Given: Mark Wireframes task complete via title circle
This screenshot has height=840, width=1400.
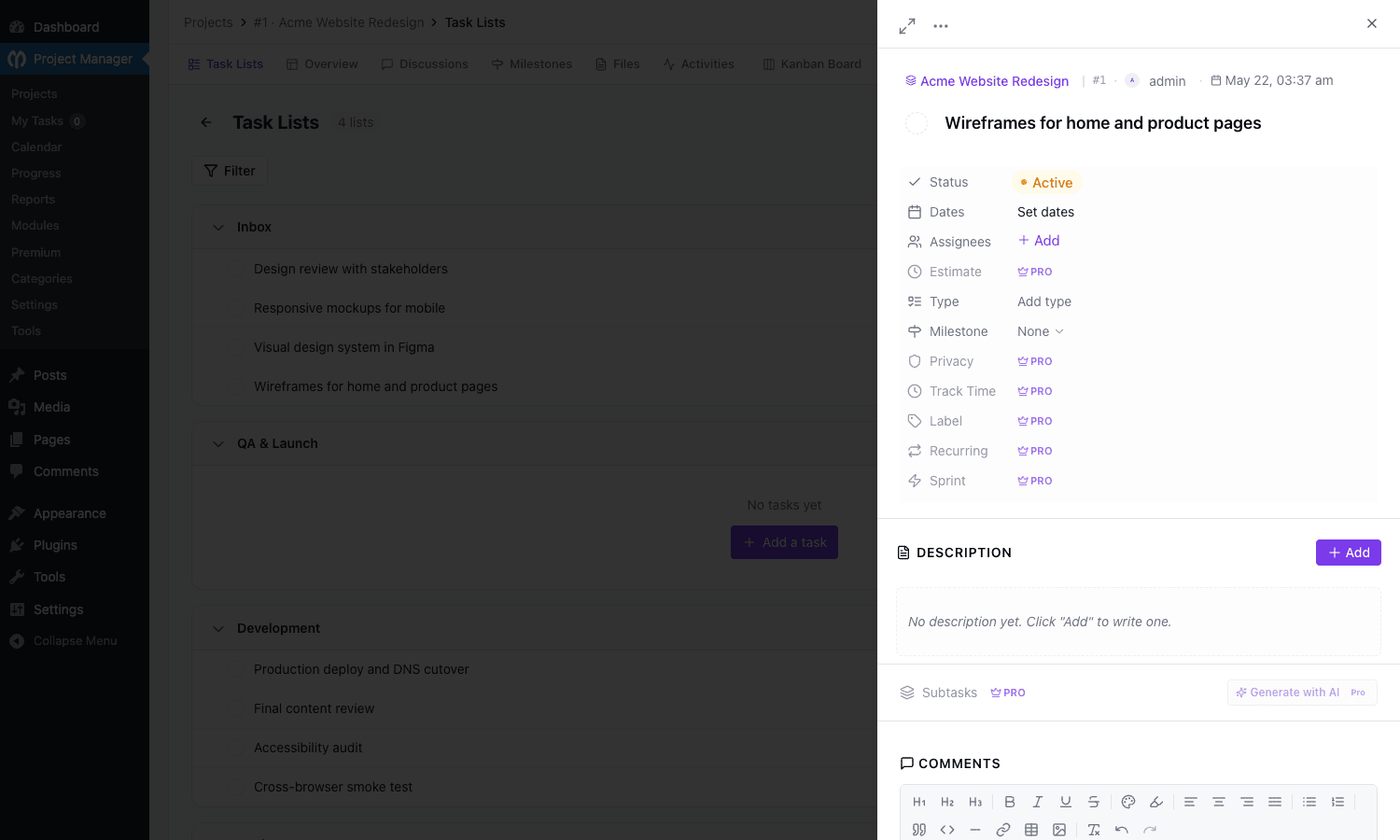Looking at the screenshot, I should point(917,123).
